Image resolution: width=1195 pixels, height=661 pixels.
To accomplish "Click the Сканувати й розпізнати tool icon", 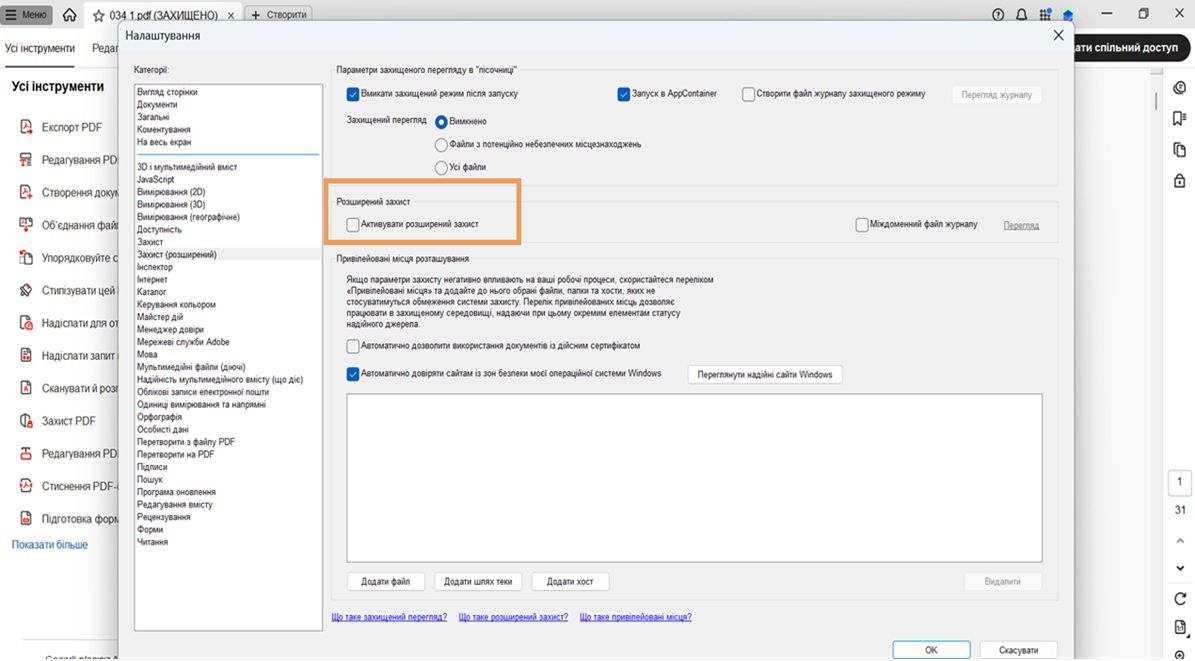I will 26,387.
